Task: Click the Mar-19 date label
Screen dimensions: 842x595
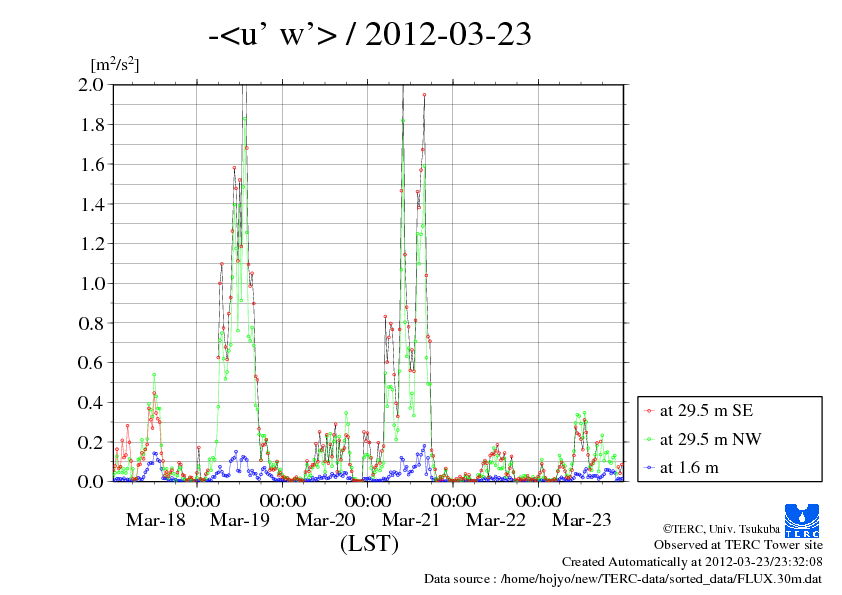Action: pos(240,520)
